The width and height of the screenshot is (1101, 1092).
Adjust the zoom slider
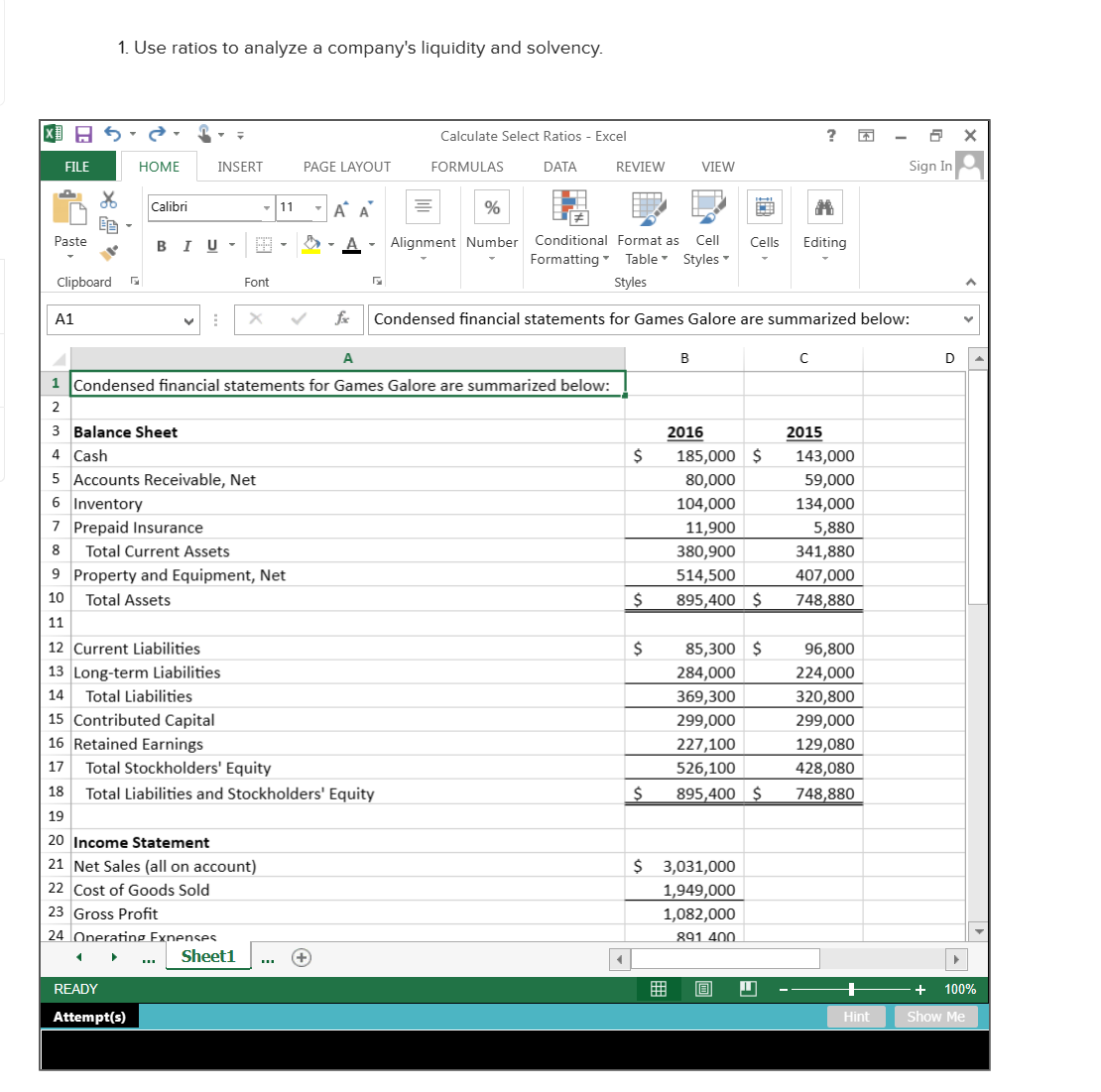(x=850, y=989)
